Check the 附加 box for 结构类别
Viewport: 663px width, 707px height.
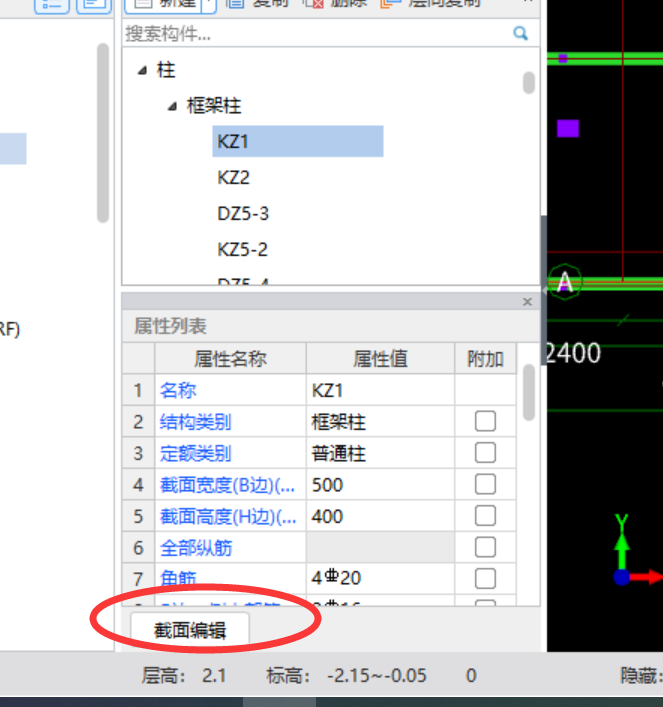pos(485,421)
